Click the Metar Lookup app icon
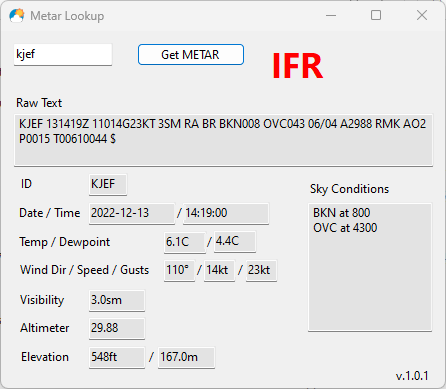 click(x=17, y=16)
